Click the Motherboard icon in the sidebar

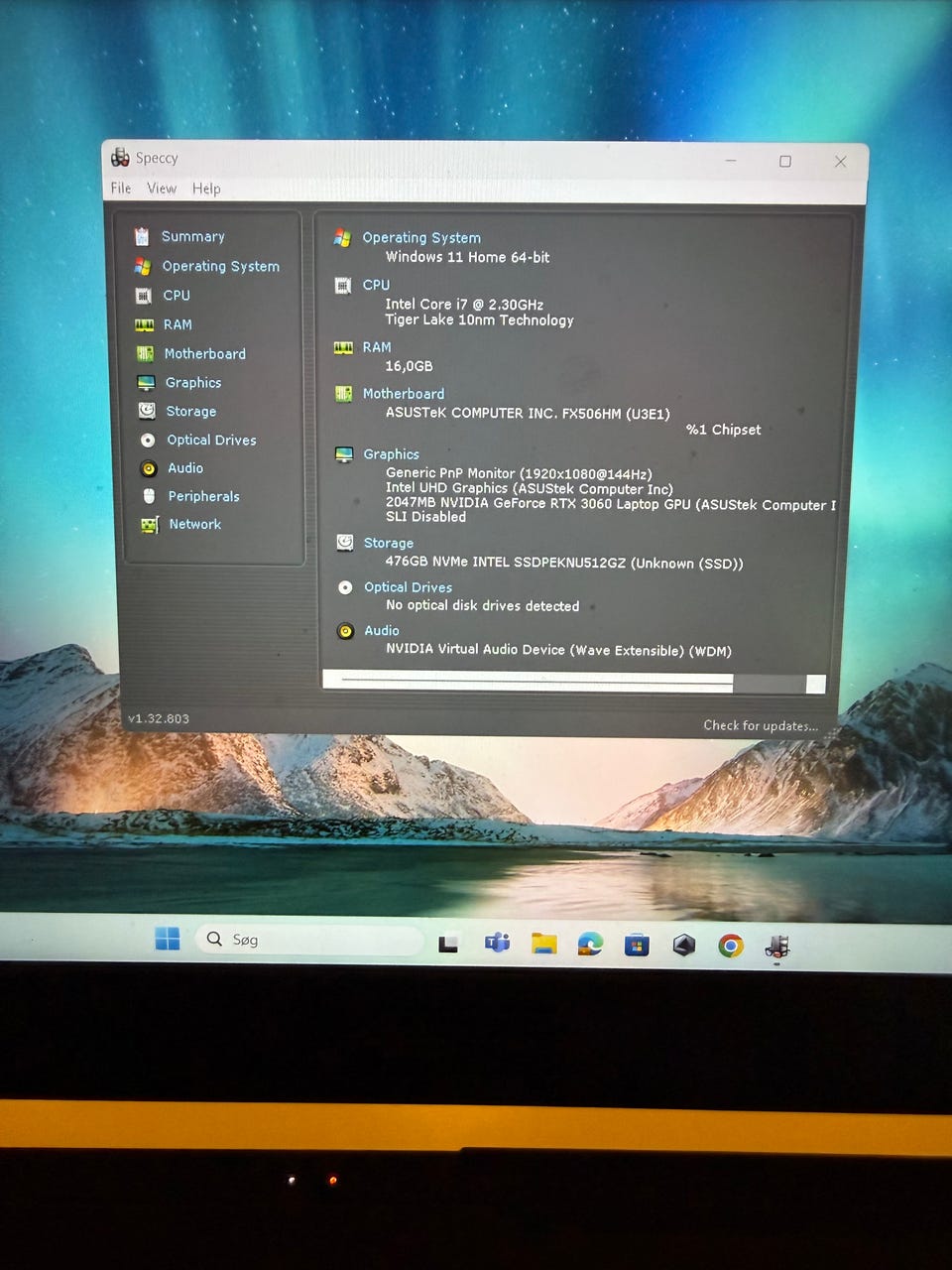click(x=145, y=353)
